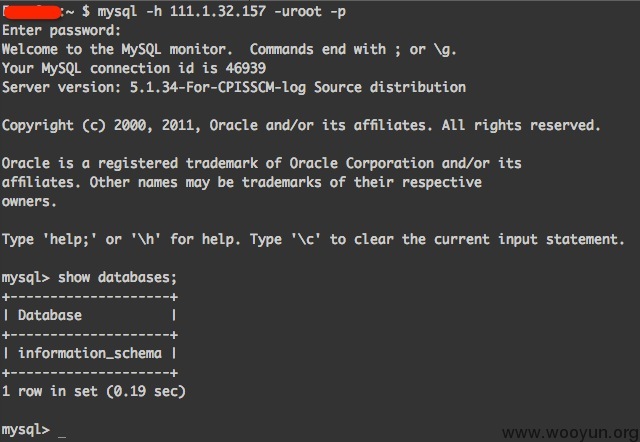Click the 1 row in set result line
This screenshot has height=442, width=640.
93,392
